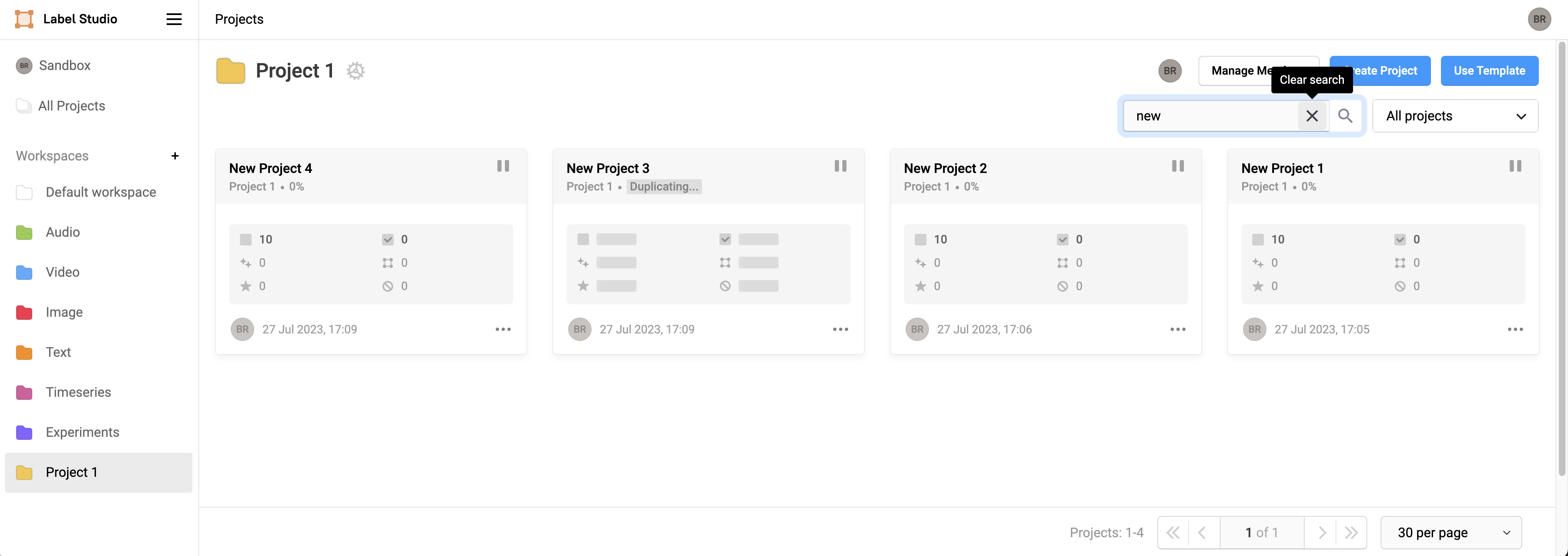Click the pause icon on New Project 1
The height and width of the screenshot is (556, 1568).
[x=1515, y=166]
